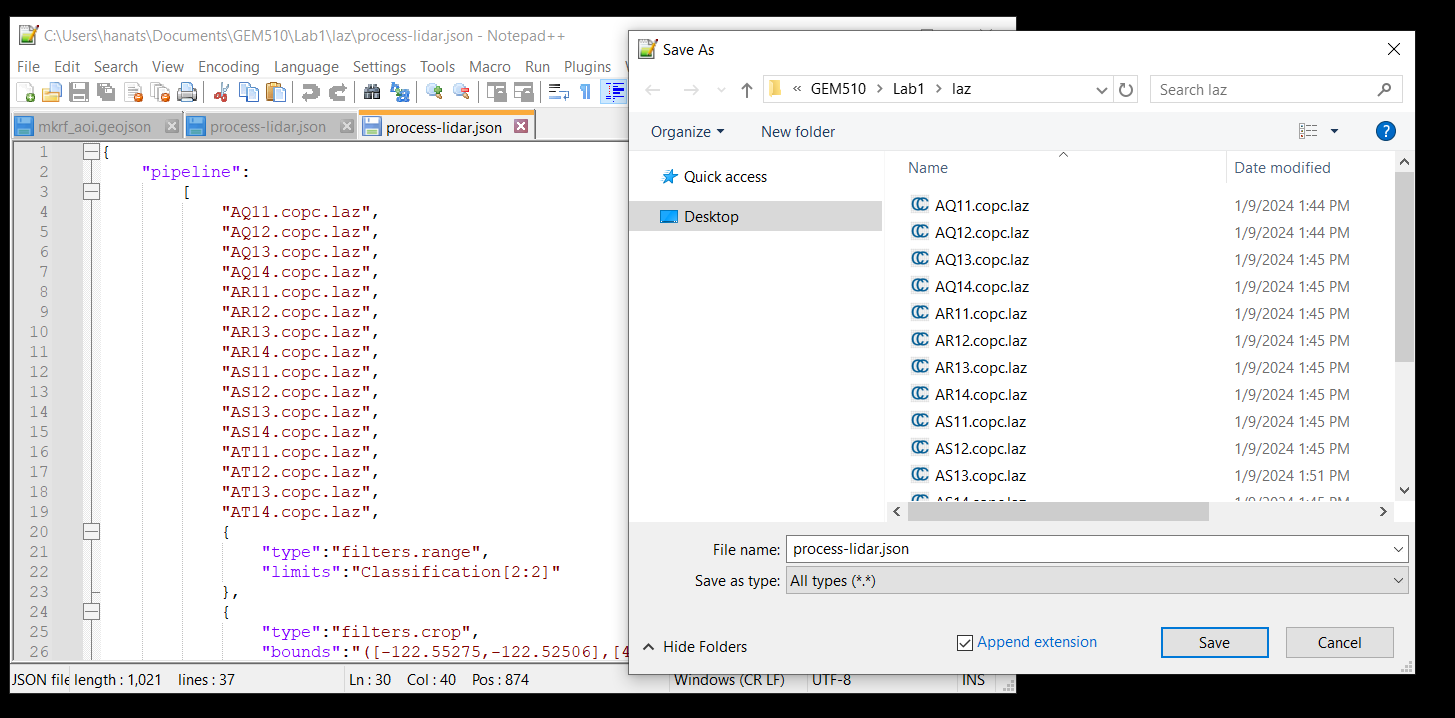This screenshot has width=1455, height=718.
Task: Collapse the fold marker on line 1
Action: click(91, 152)
